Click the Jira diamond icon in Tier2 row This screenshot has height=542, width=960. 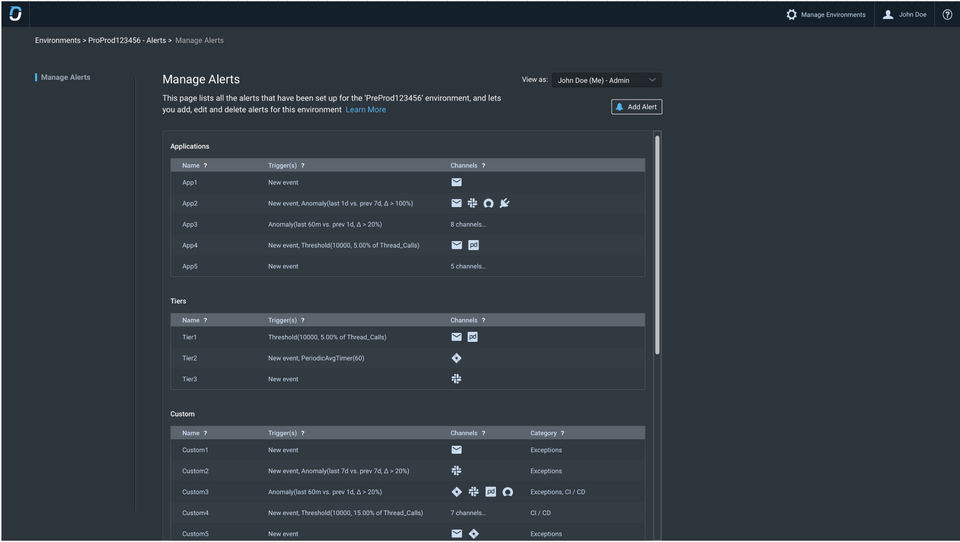pos(456,358)
